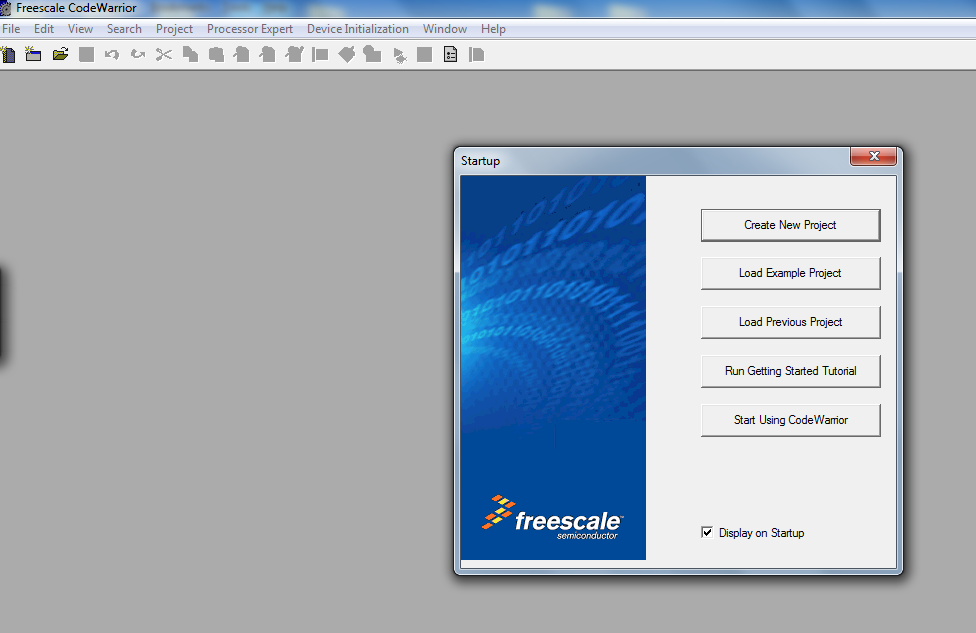Click the Debug icon with bug arrow

[x=399, y=55]
